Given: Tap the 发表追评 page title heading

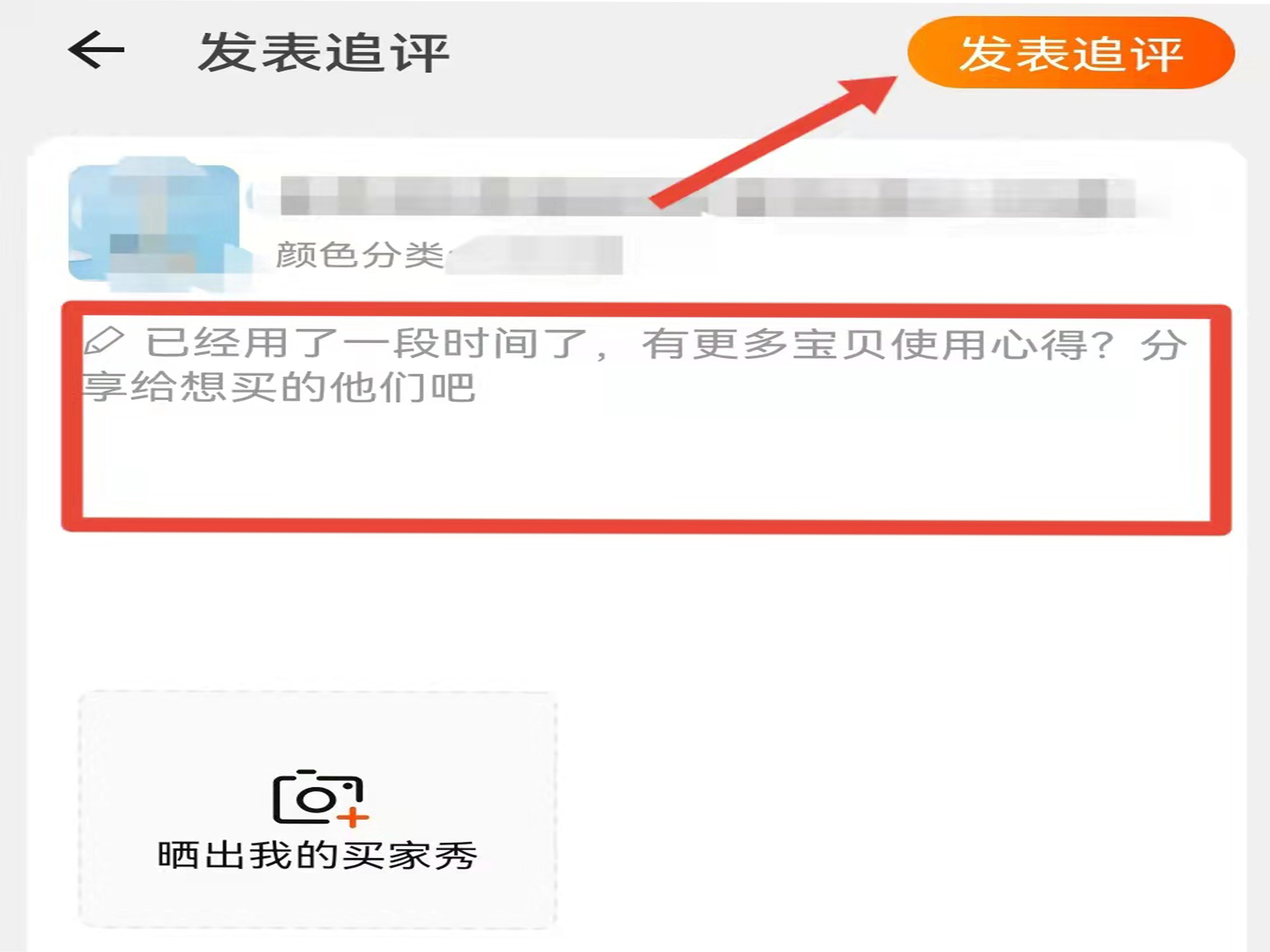Looking at the screenshot, I should (x=323, y=52).
